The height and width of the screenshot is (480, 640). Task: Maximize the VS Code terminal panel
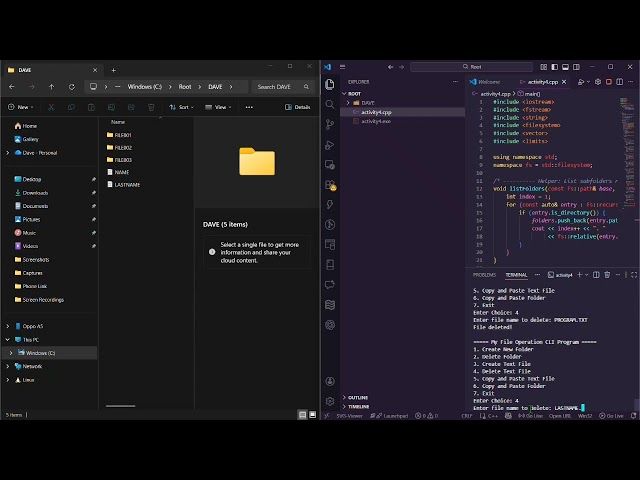click(x=634, y=275)
